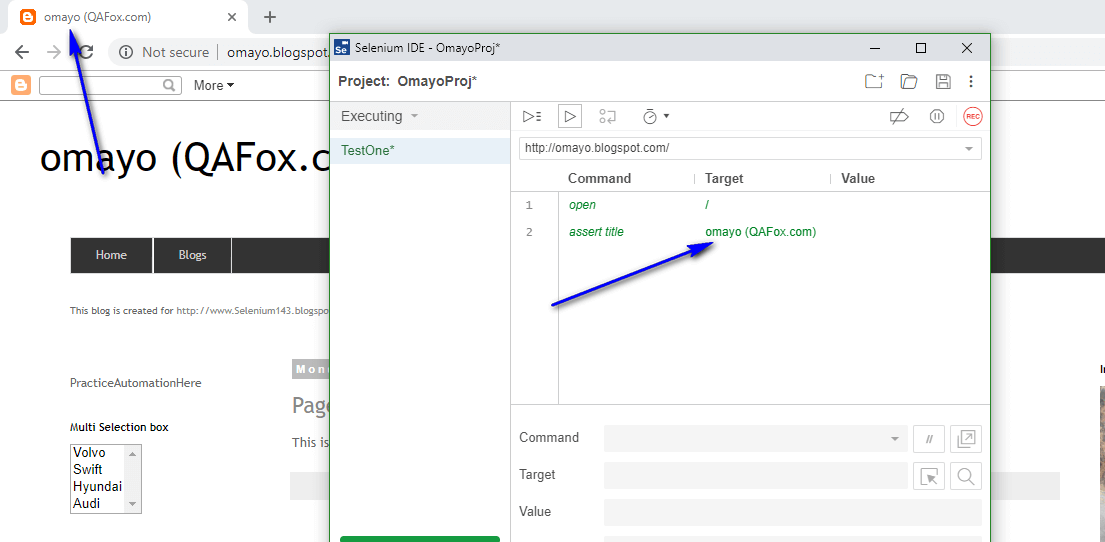Open Selenium143 blogspot link
This screenshot has height=542, width=1105.
click(253, 310)
